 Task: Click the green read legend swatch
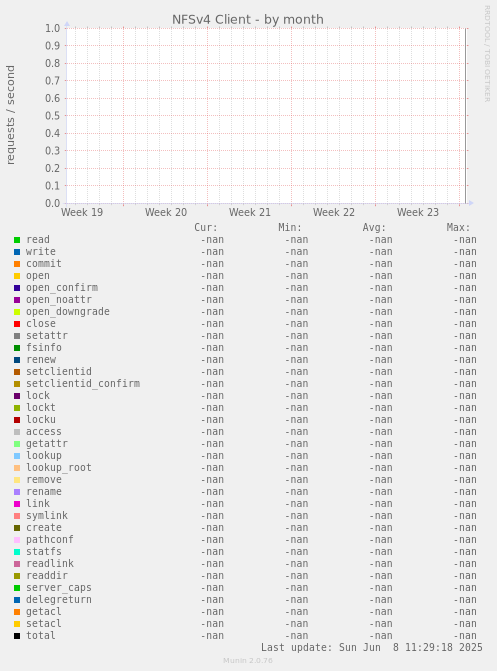click(x=17, y=240)
